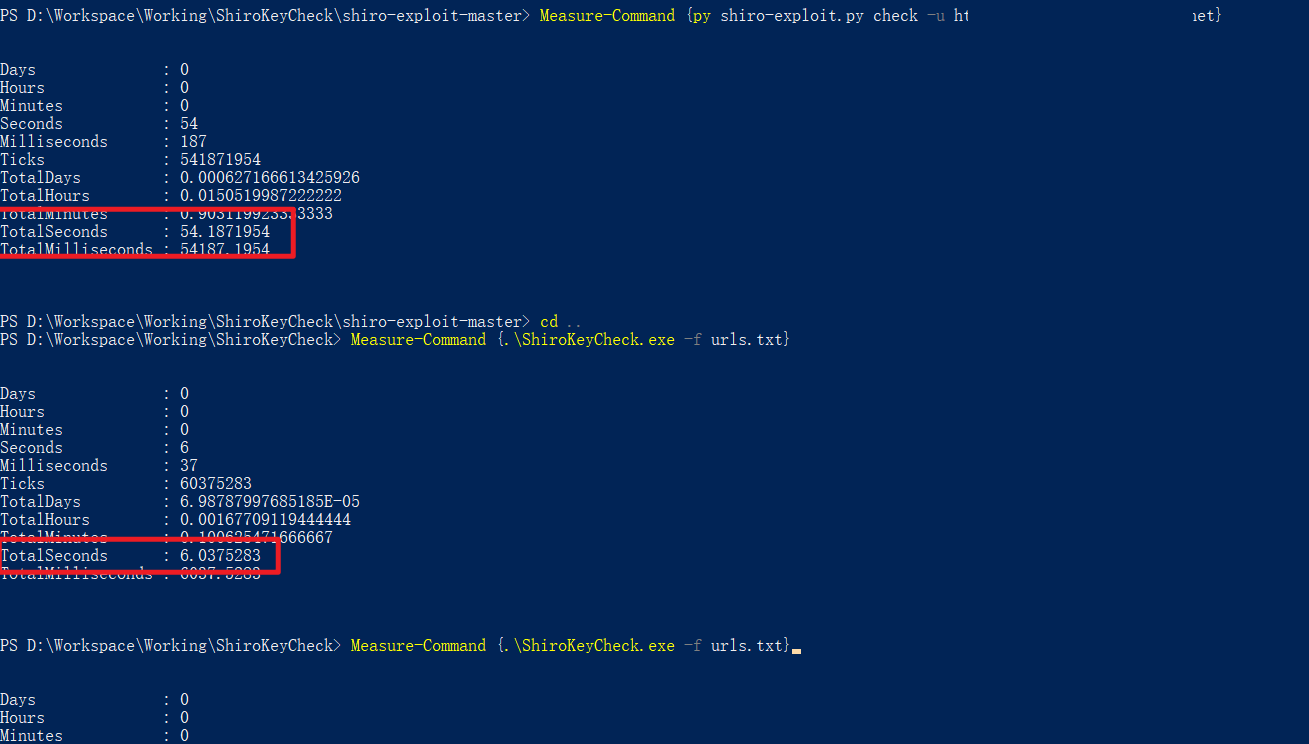1309x744 pixels.
Task: Click the Milliseconds value 37
Action: 189,466
